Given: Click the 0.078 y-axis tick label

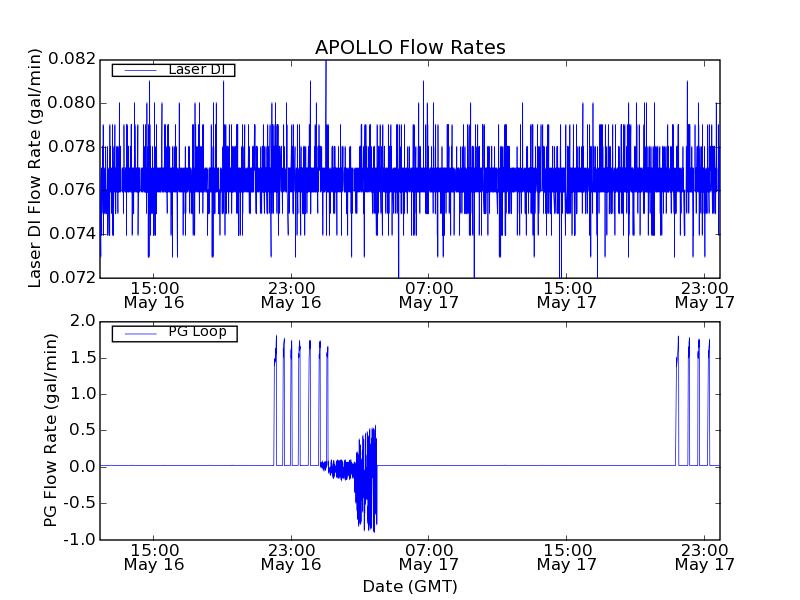Looking at the screenshot, I should 76,146.
